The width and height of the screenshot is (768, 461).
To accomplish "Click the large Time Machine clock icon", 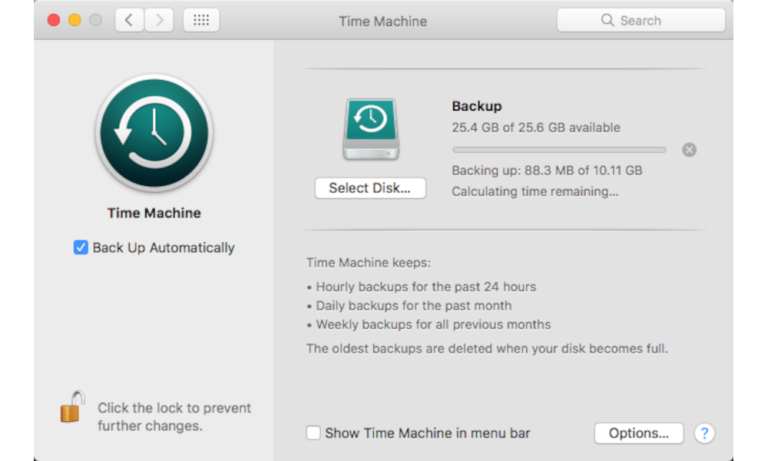I will [x=154, y=133].
